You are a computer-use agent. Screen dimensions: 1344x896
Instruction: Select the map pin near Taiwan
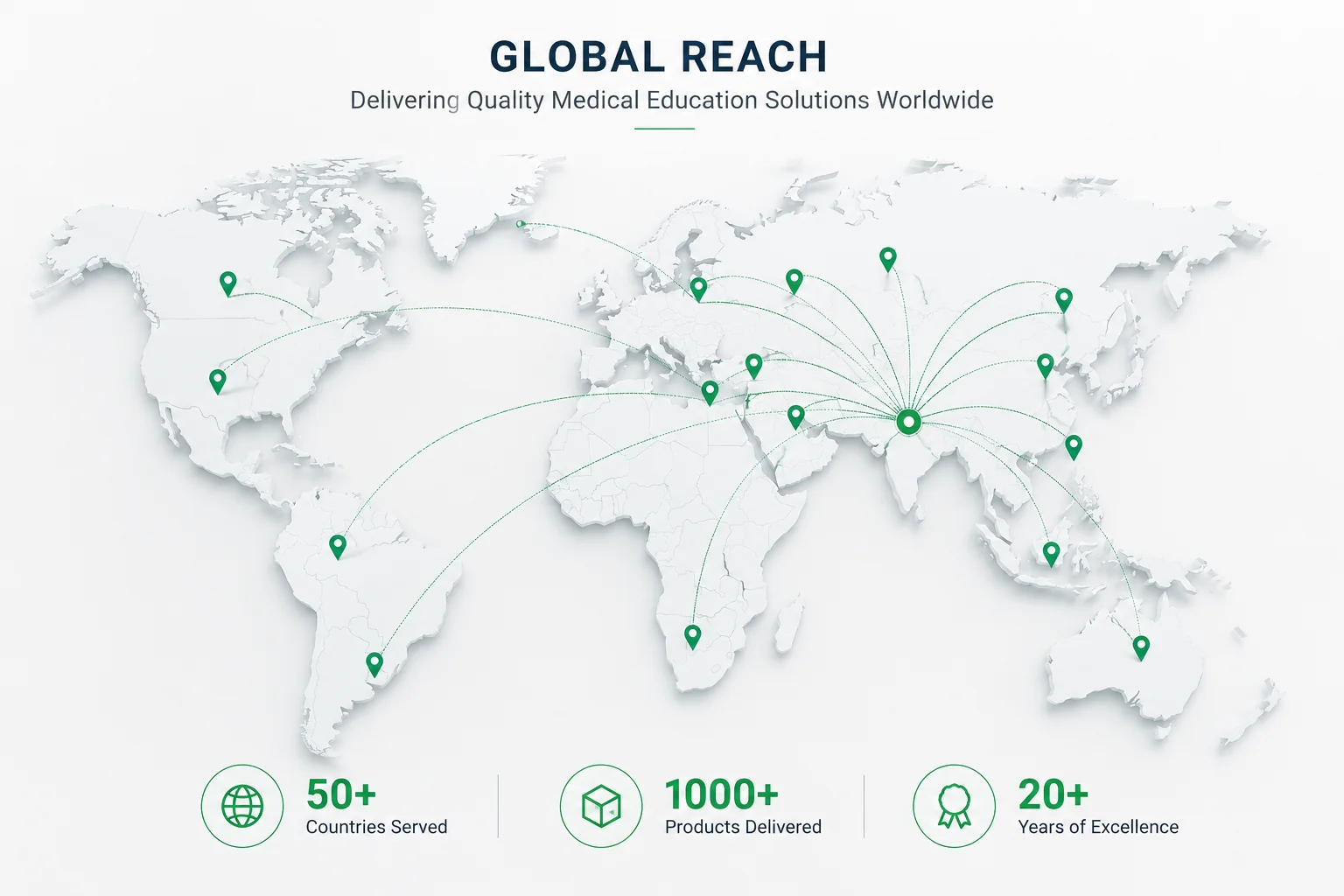click(1074, 447)
